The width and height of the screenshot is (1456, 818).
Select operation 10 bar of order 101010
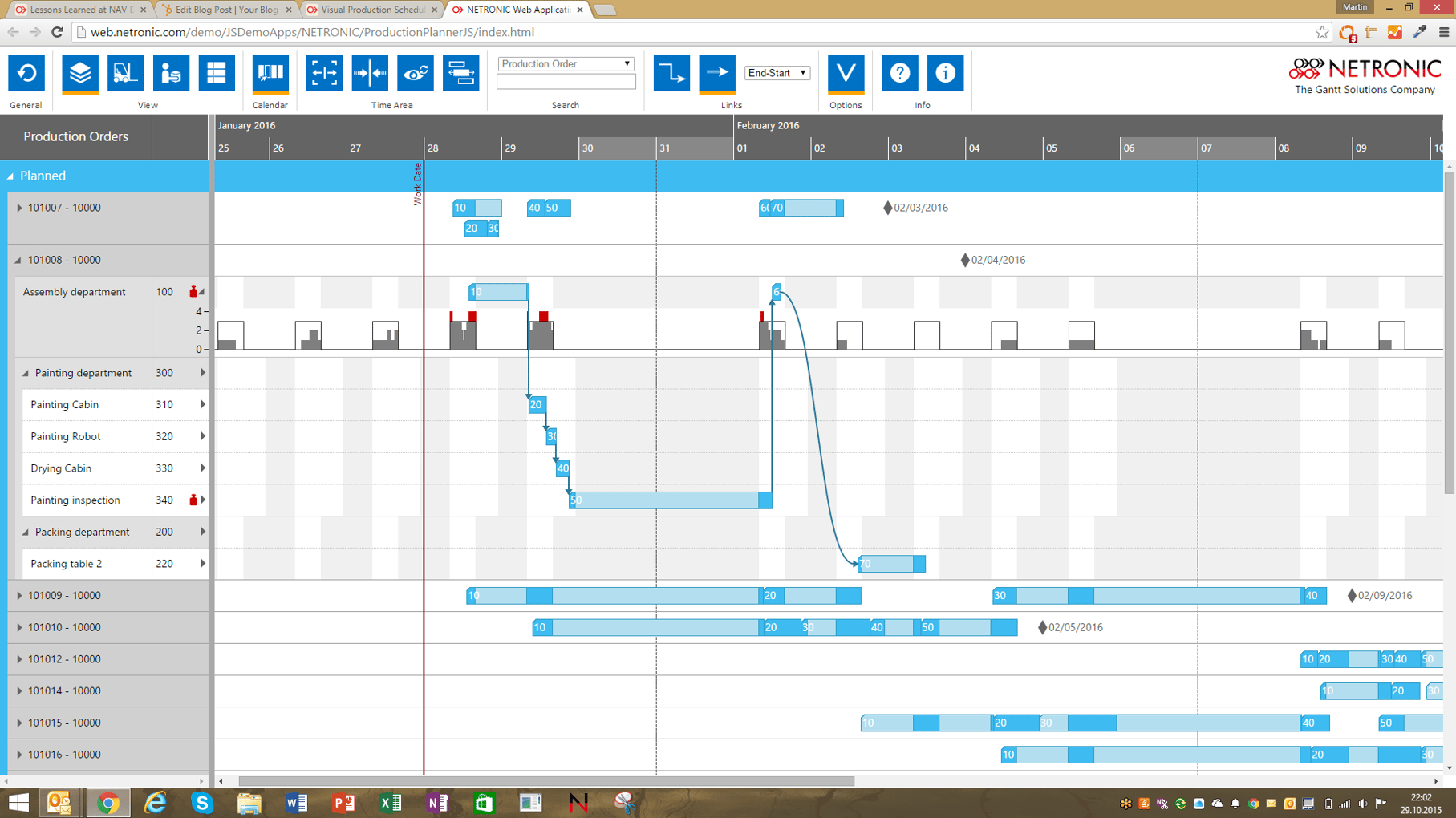tap(645, 627)
